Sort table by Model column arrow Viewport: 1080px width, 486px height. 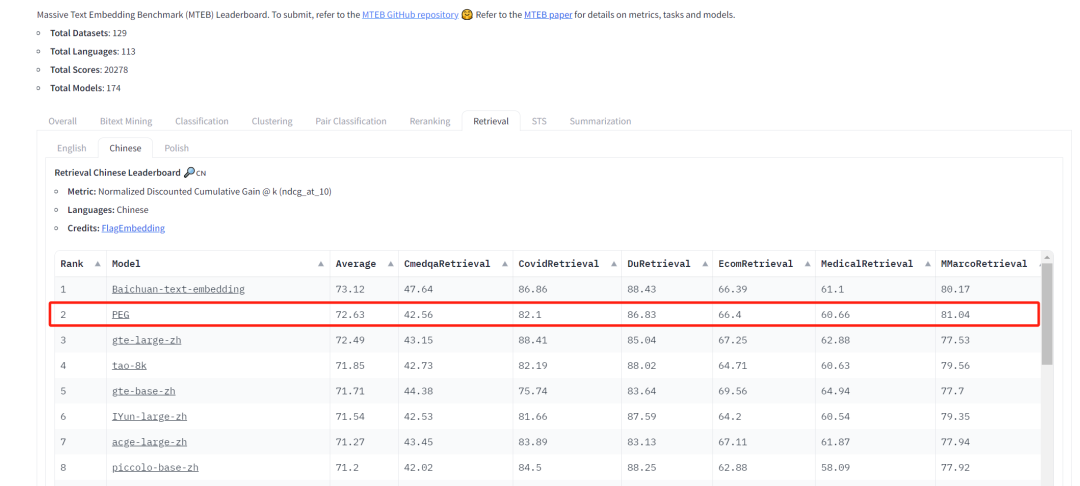pos(321,264)
